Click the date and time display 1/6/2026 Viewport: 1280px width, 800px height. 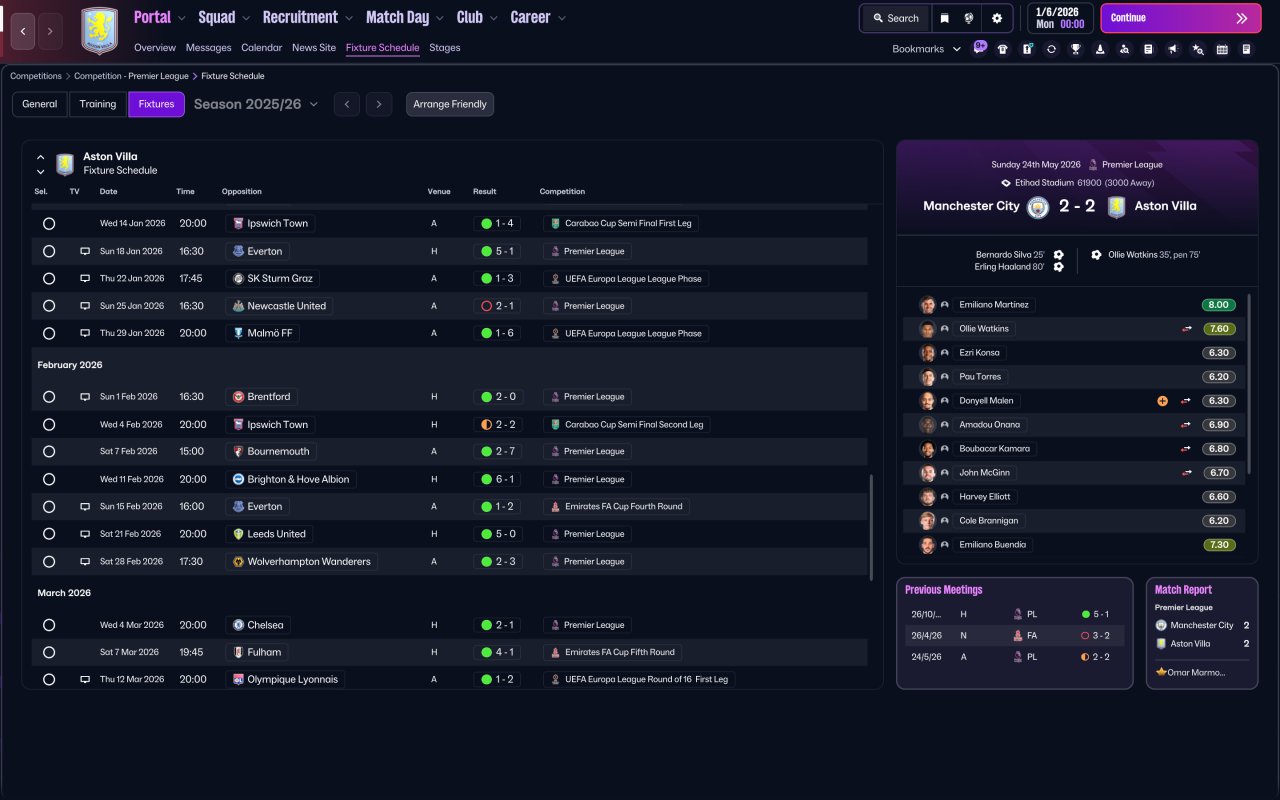pos(1061,18)
